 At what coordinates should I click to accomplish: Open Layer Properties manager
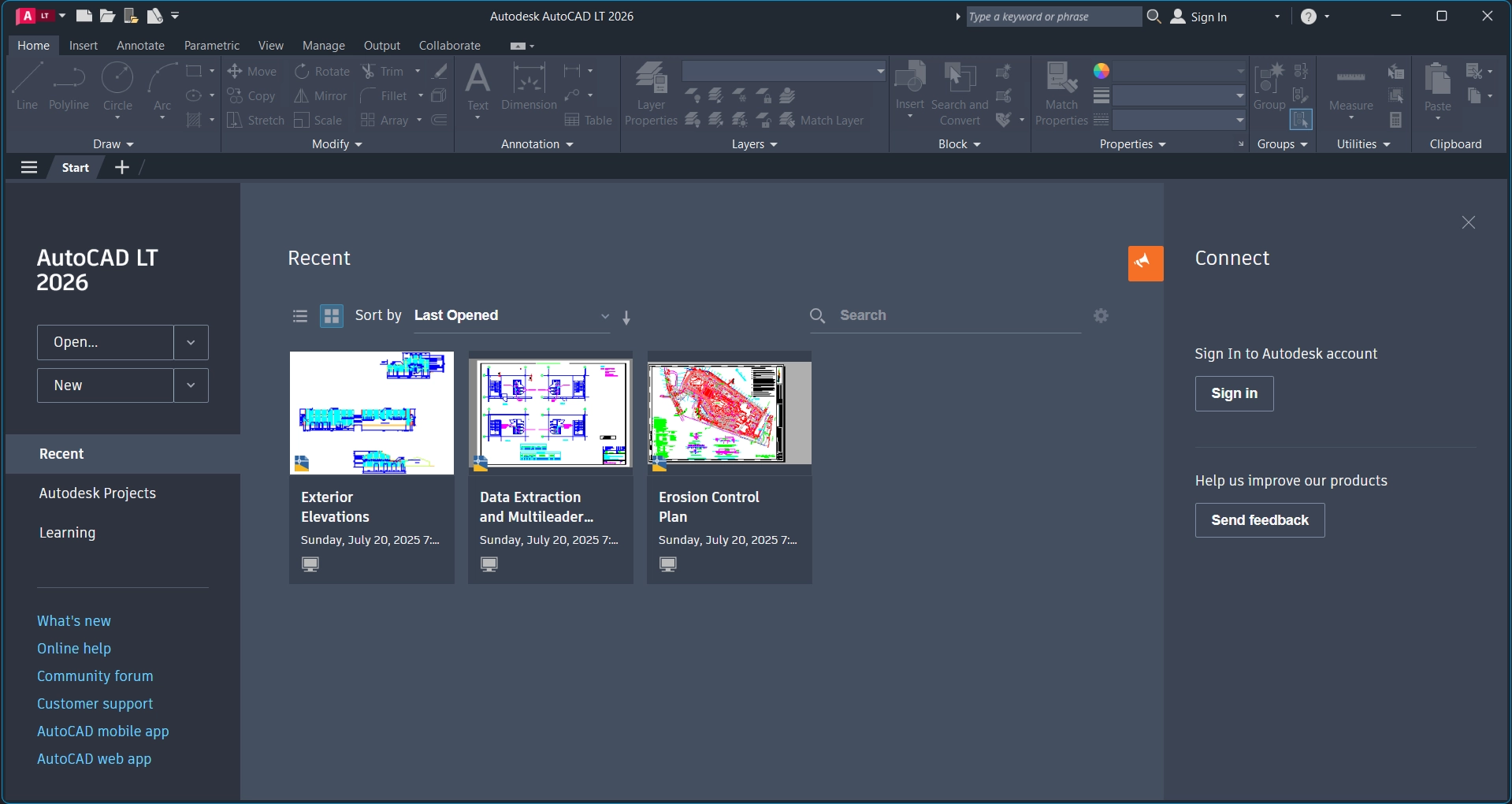[651, 95]
